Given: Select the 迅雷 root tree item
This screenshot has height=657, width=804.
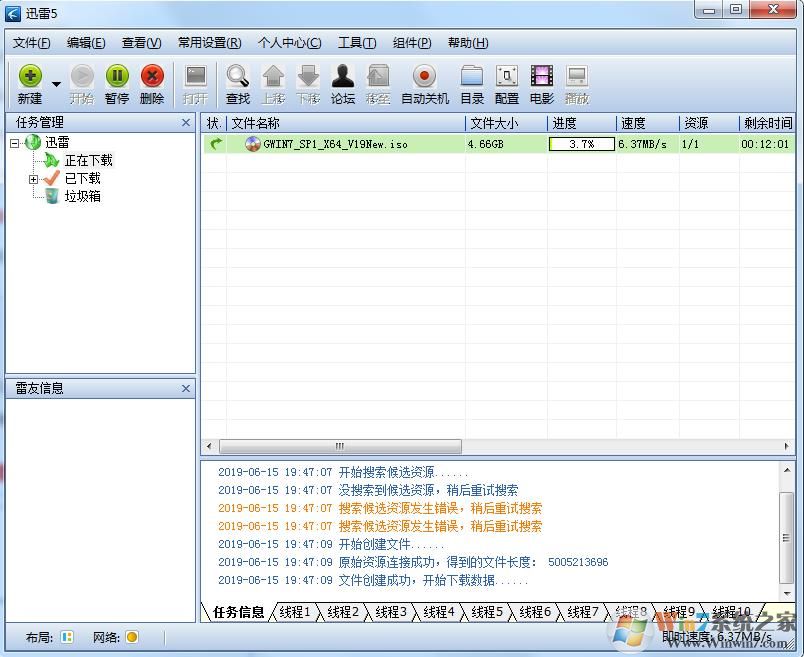Looking at the screenshot, I should [x=56, y=142].
